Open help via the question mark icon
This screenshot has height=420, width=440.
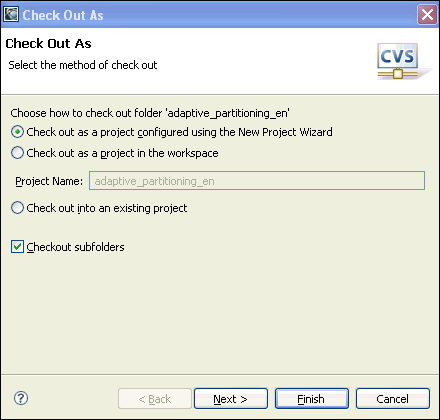pos(21,398)
